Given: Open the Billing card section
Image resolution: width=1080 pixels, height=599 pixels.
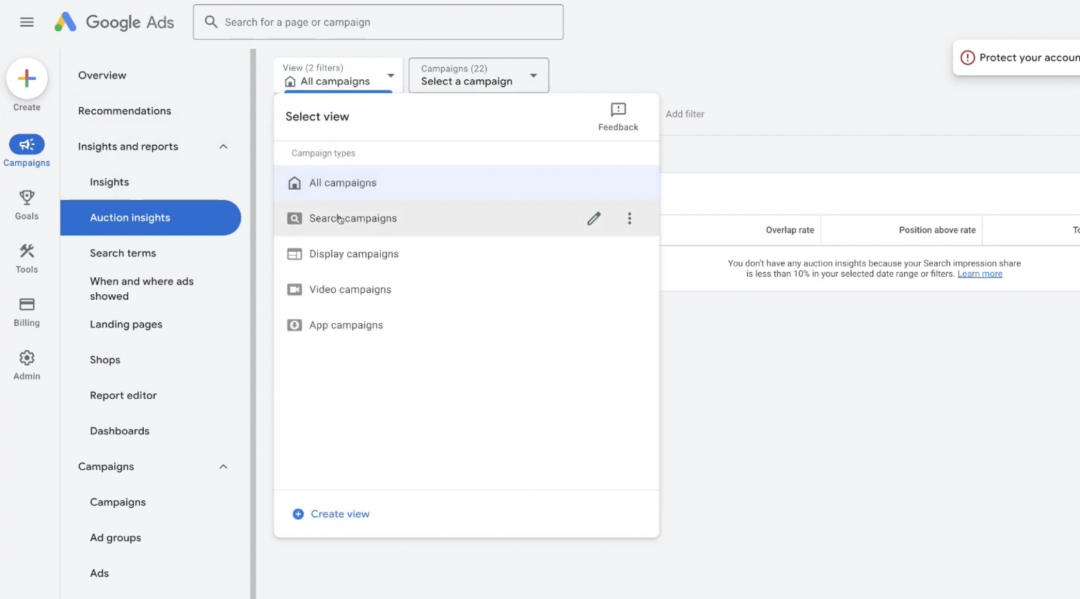Looking at the screenshot, I should point(27,312).
